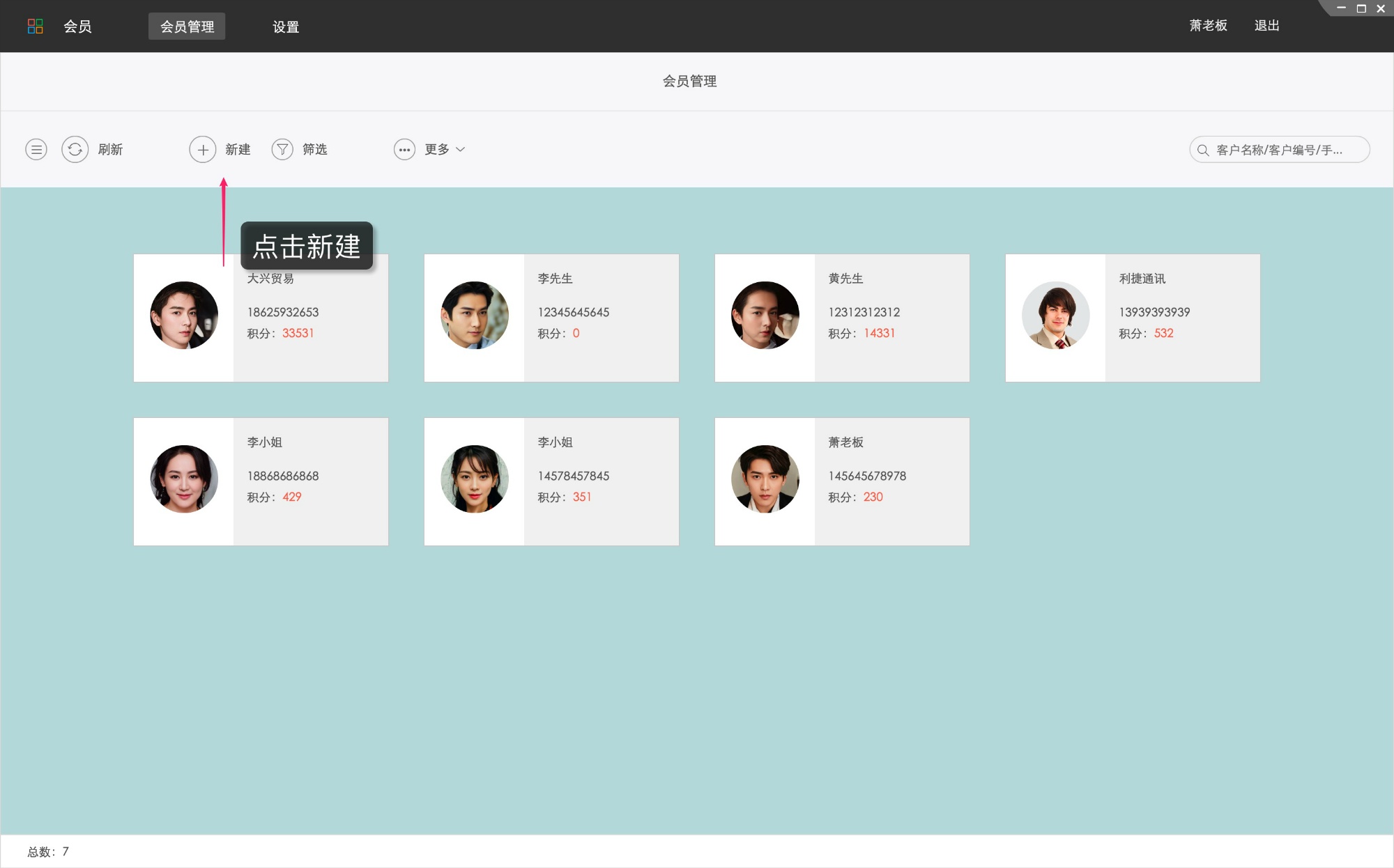
Task: Click the 李先生 member card name
Action: (555, 279)
